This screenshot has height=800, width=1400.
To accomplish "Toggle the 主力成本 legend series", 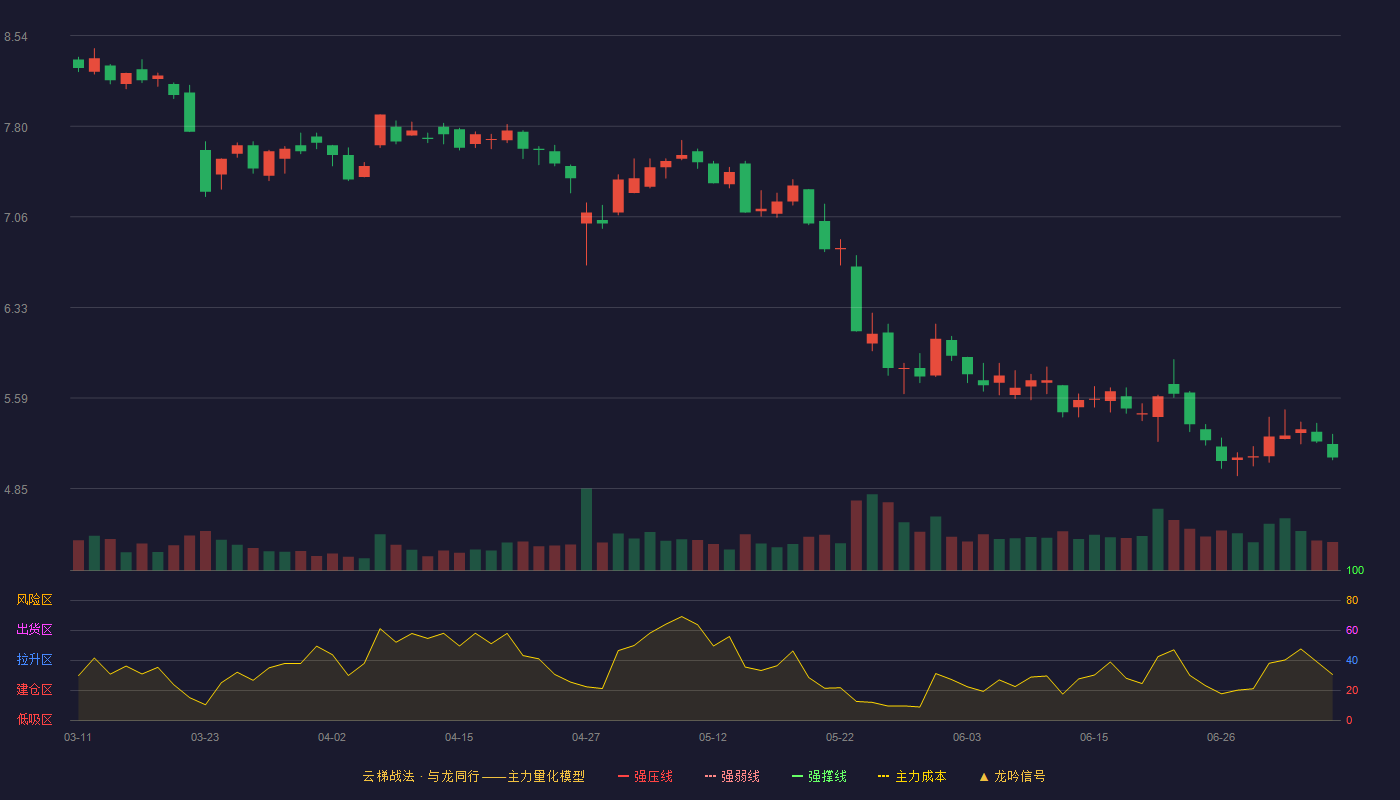I will [x=912, y=776].
